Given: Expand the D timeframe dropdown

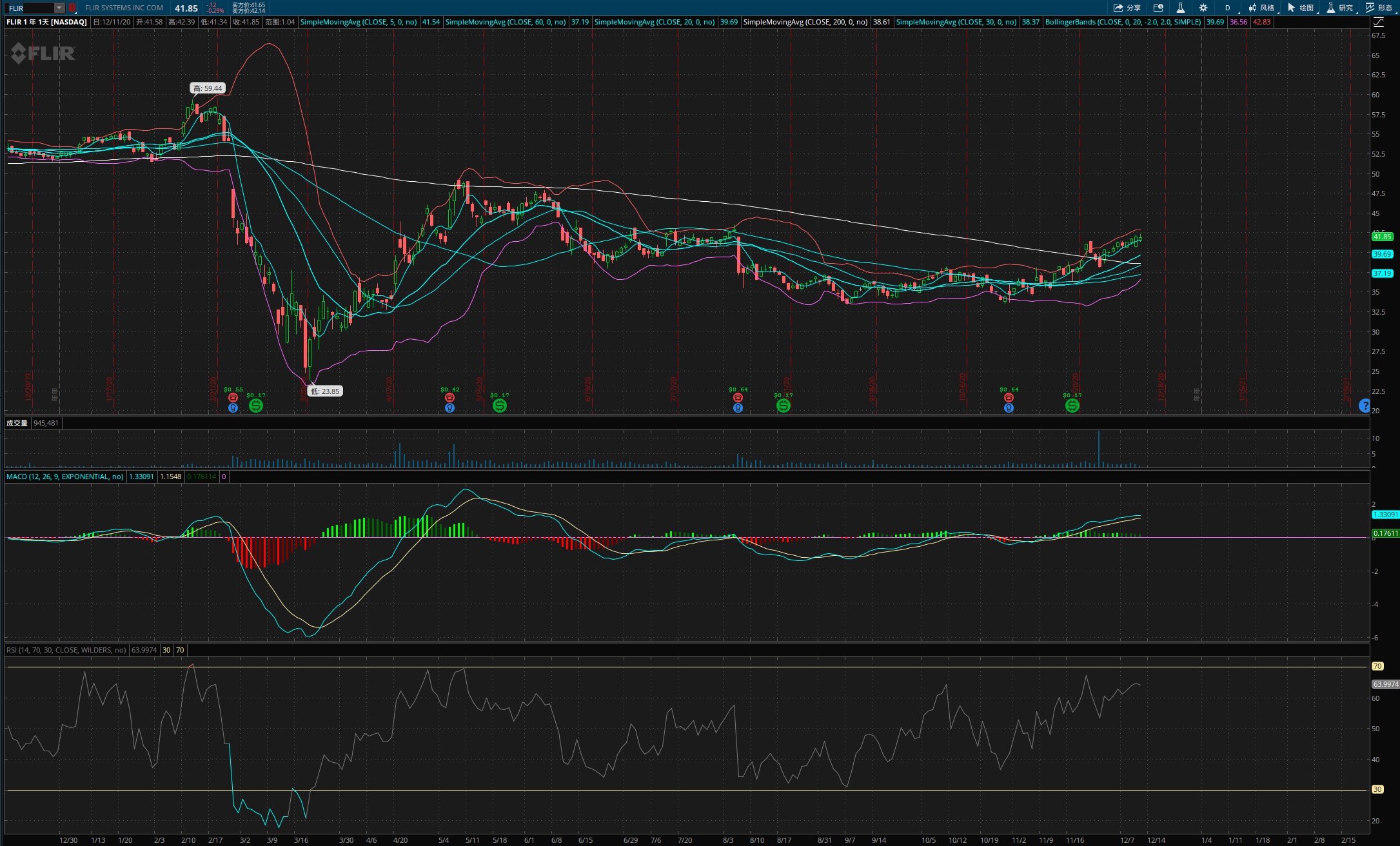Looking at the screenshot, I should click(x=1227, y=8).
